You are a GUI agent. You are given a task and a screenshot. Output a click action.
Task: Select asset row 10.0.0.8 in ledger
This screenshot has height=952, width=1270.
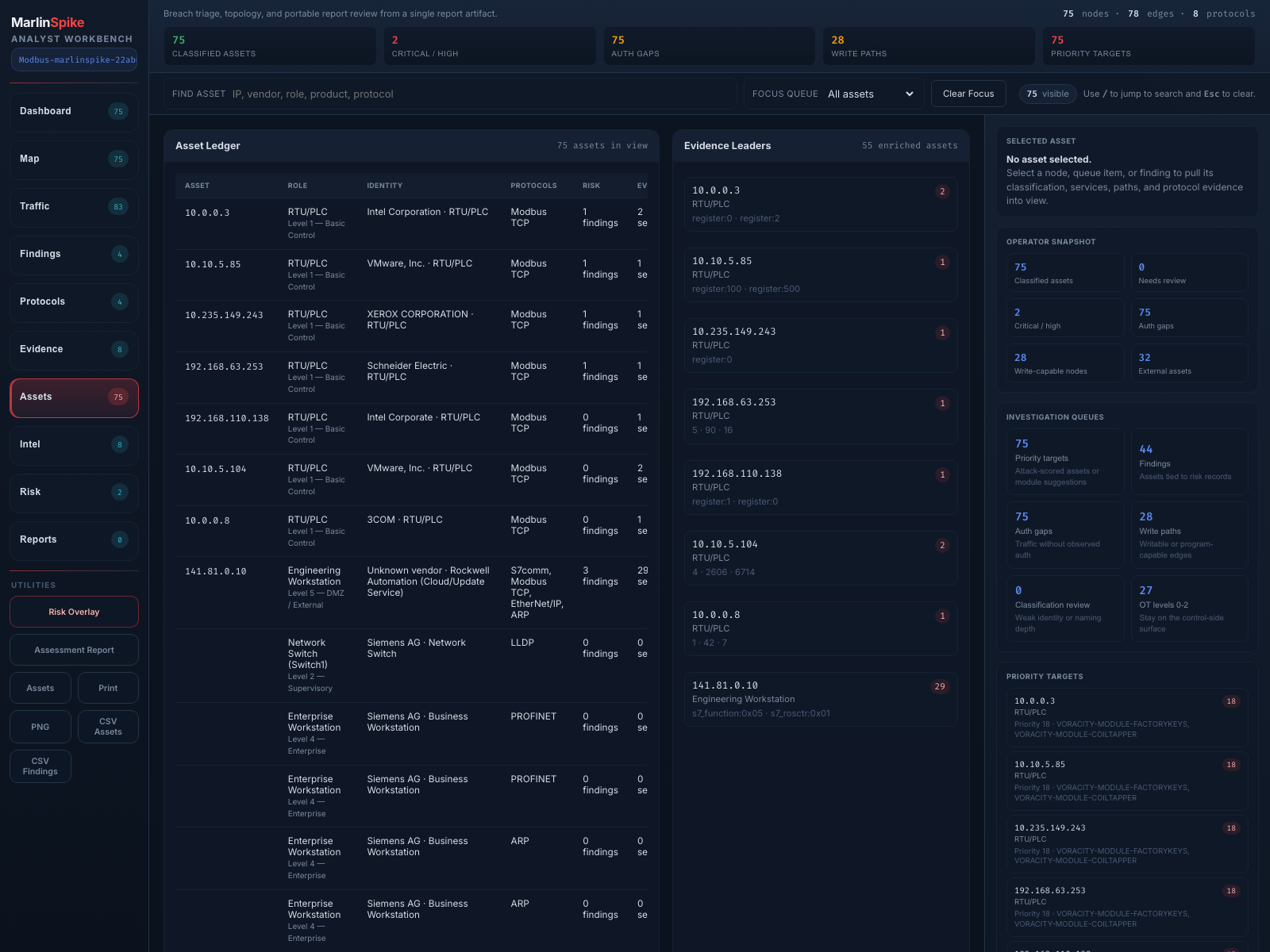point(411,532)
